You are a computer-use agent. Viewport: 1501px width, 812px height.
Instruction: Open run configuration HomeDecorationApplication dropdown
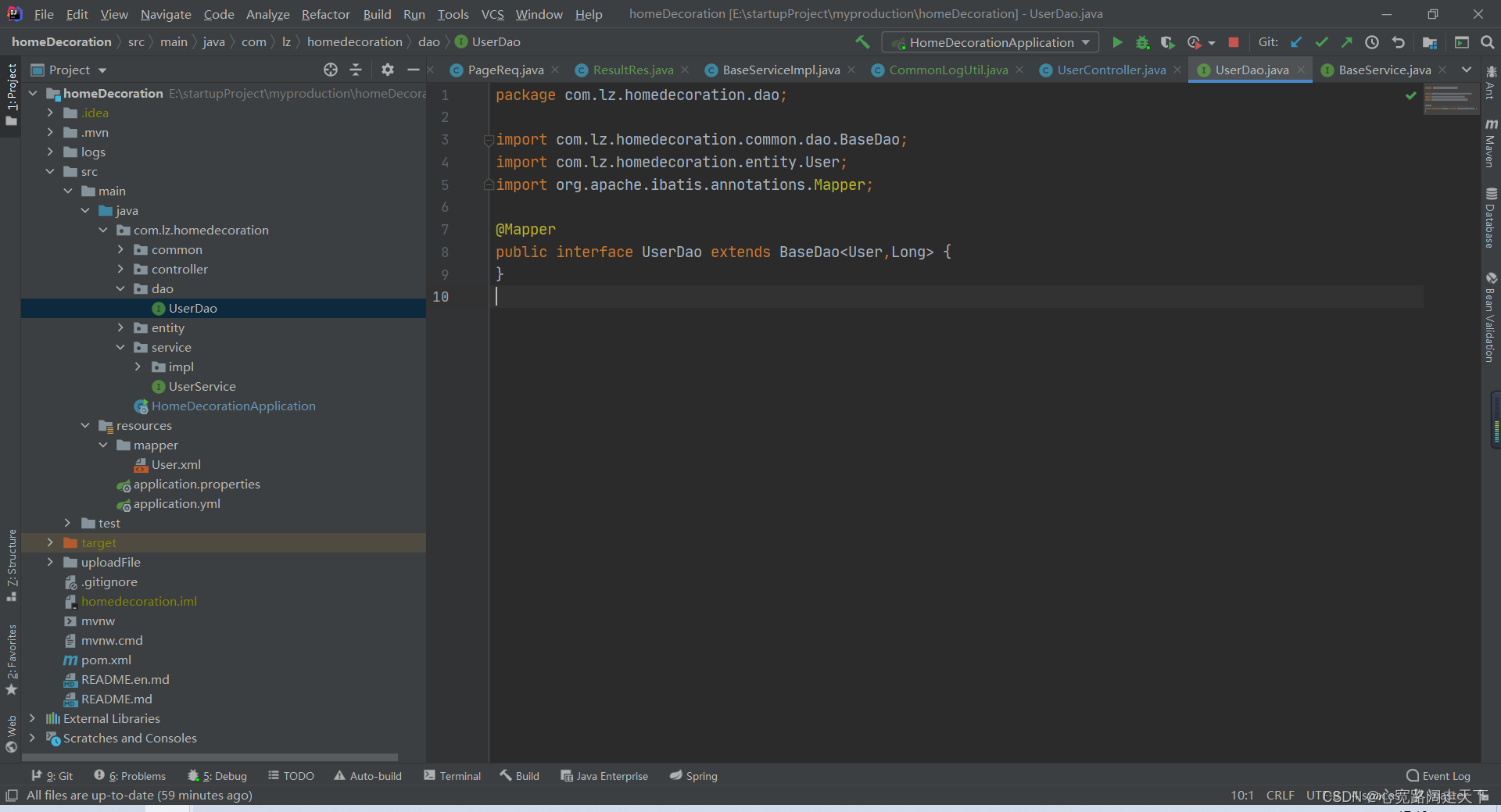point(990,42)
